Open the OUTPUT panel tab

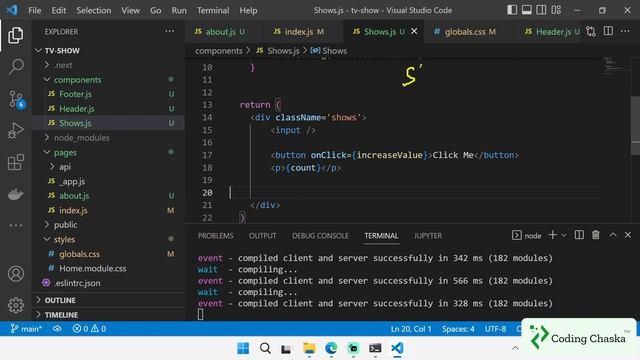coord(262,236)
